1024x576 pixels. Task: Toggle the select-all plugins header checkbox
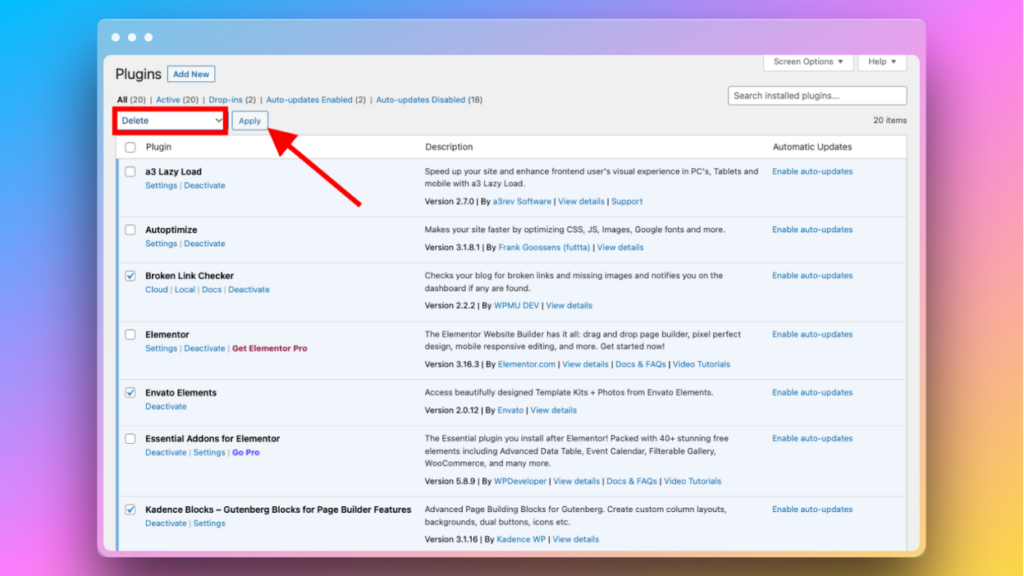click(x=130, y=147)
